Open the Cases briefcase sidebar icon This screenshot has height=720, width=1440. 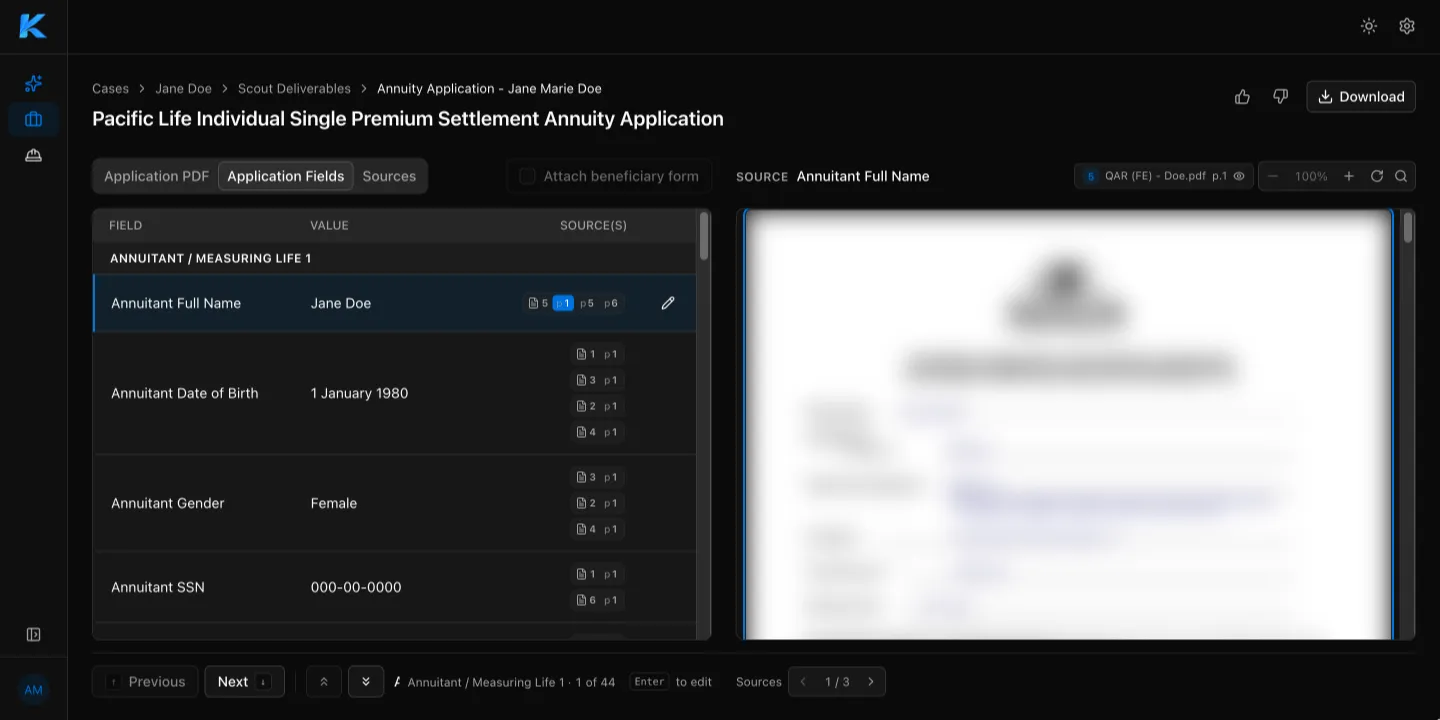33,119
